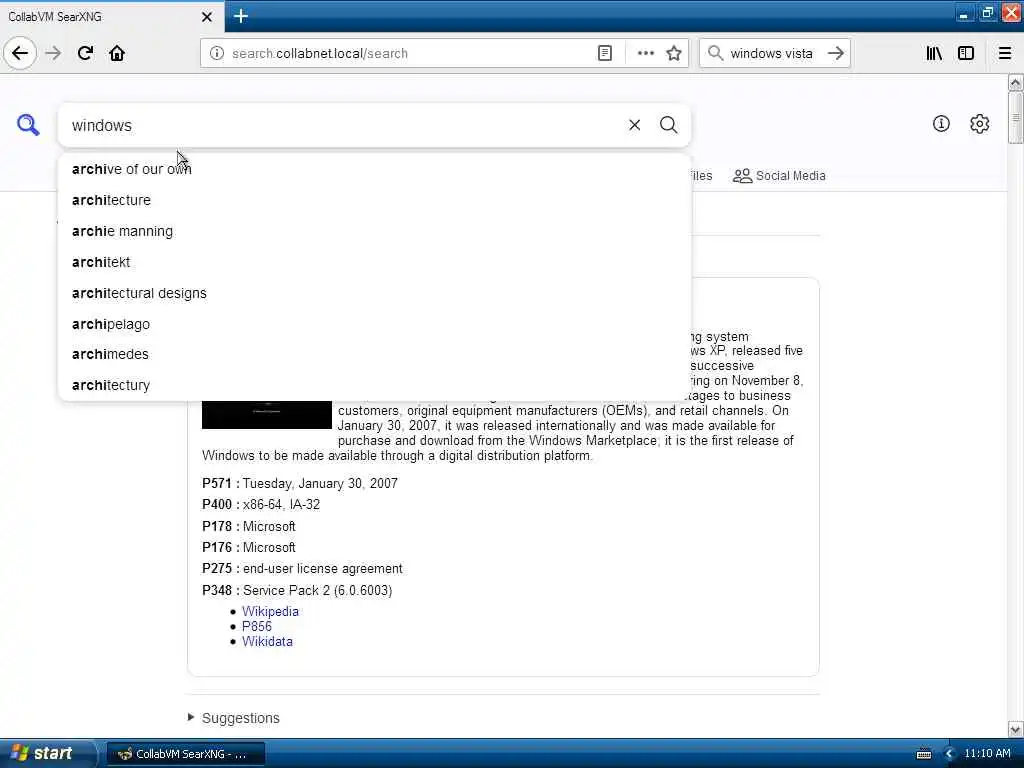Expand hidden tray icons chevron
Image resolution: width=1024 pixels, height=768 pixels.
pos(950,754)
